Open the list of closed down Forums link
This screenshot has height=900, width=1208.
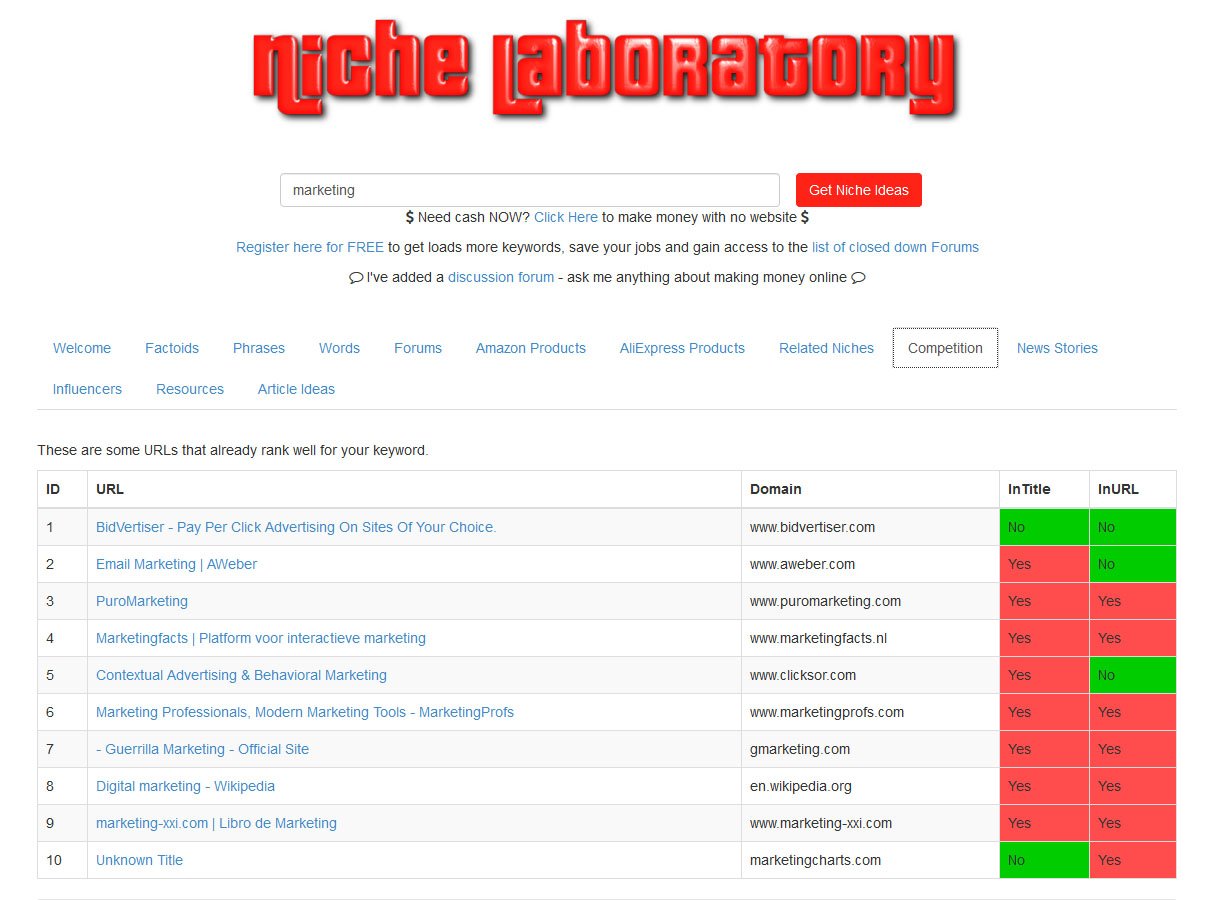(895, 247)
